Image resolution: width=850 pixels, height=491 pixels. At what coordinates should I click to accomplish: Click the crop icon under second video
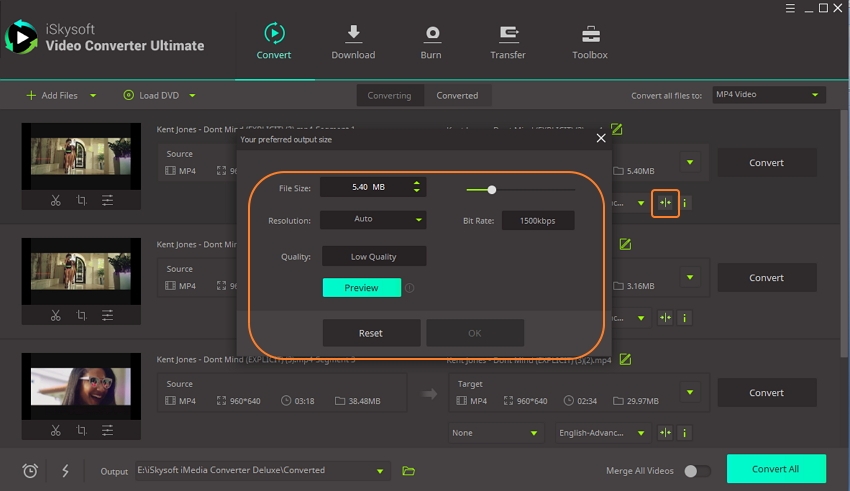click(x=82, y=316)
